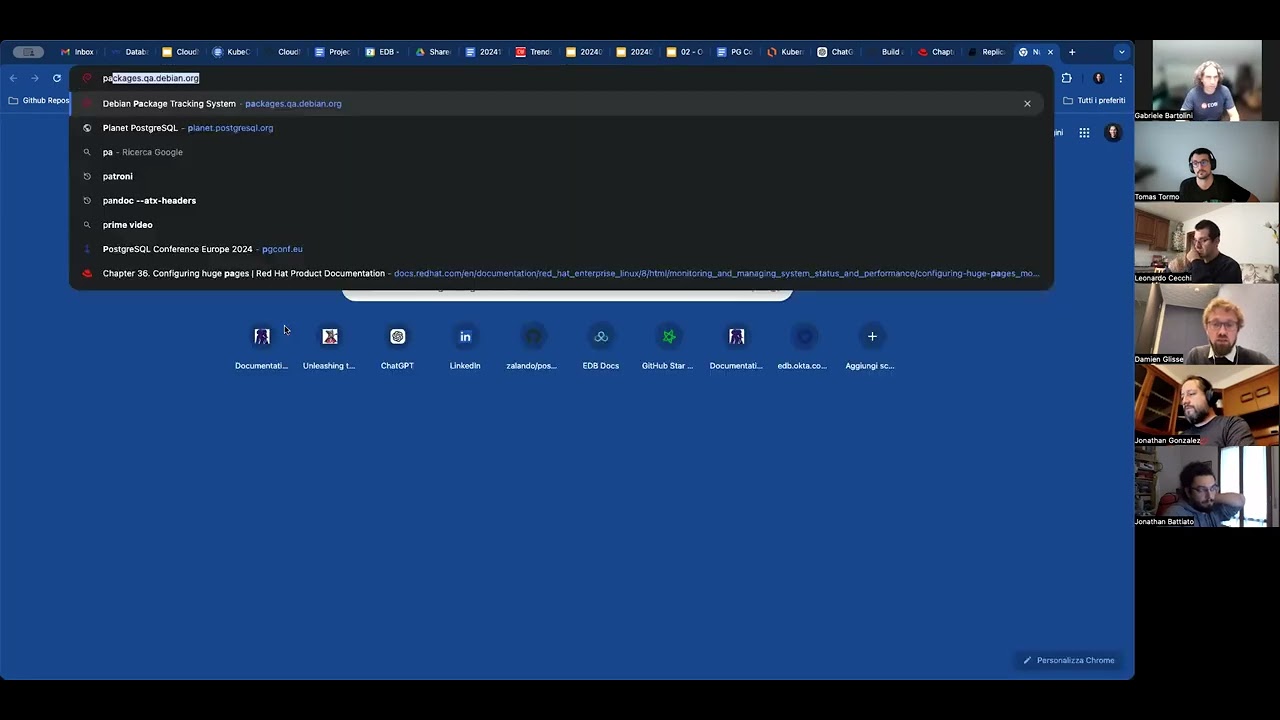Switch to the Inbox Gmail tab
The width and height of the screenshot is (1280, 720).
pyautogui.click(x=78, y=52)
